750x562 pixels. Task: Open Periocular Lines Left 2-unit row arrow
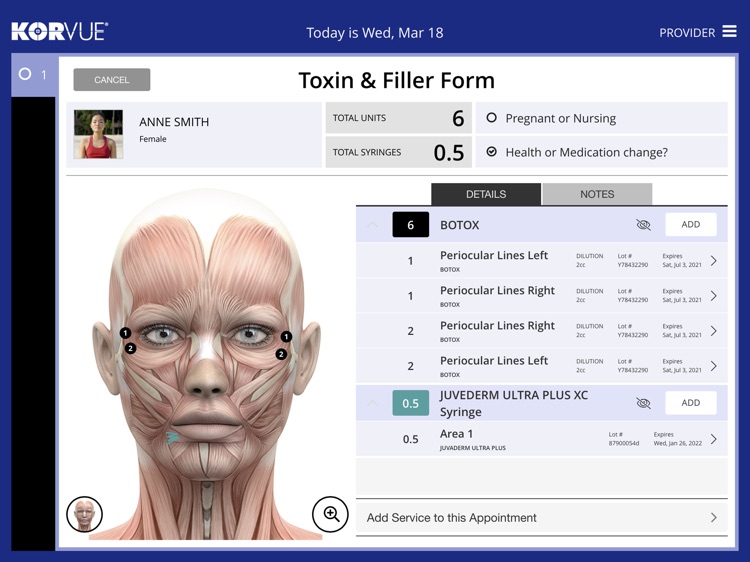tap(714, 366)
